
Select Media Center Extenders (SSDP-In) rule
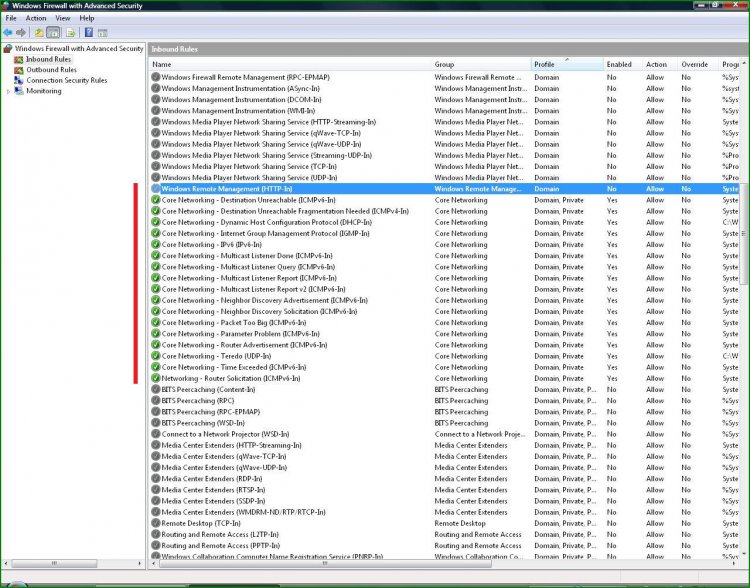(445, 501)
